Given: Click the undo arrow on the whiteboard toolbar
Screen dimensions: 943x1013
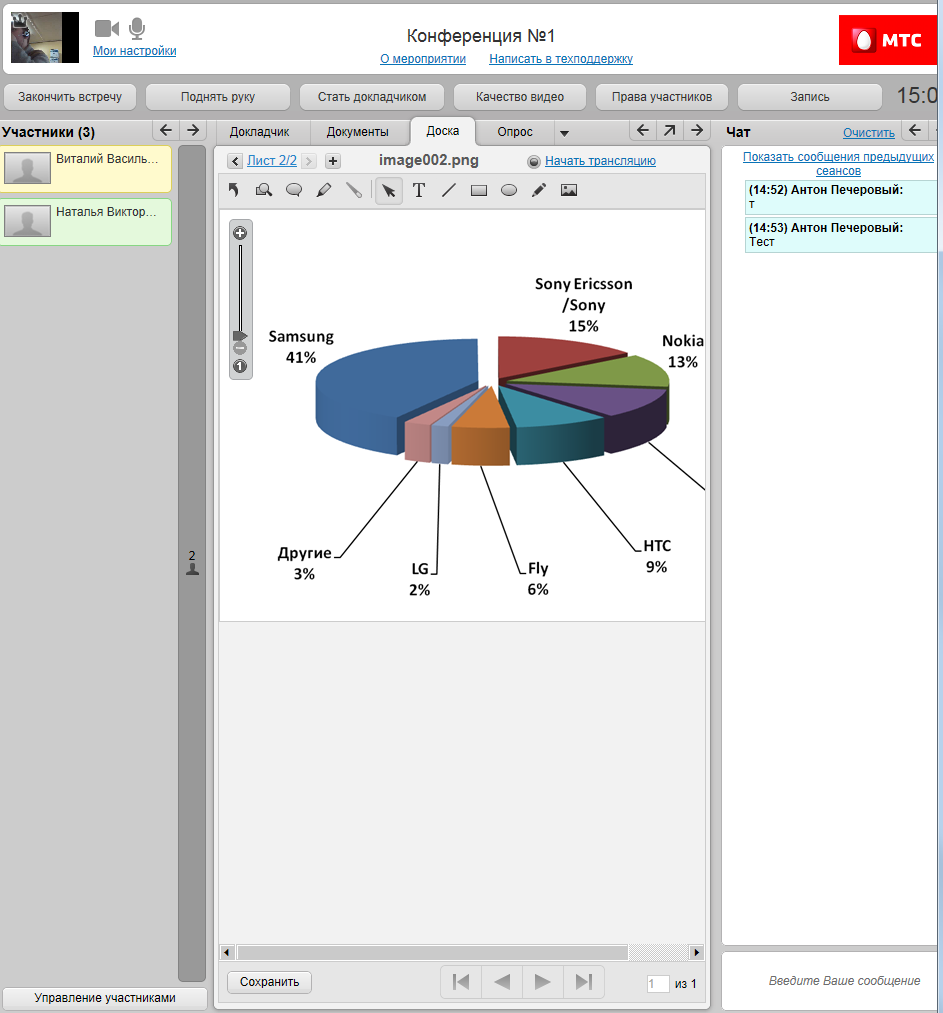Looking at the screenshot, I should [x=234, y=190].
